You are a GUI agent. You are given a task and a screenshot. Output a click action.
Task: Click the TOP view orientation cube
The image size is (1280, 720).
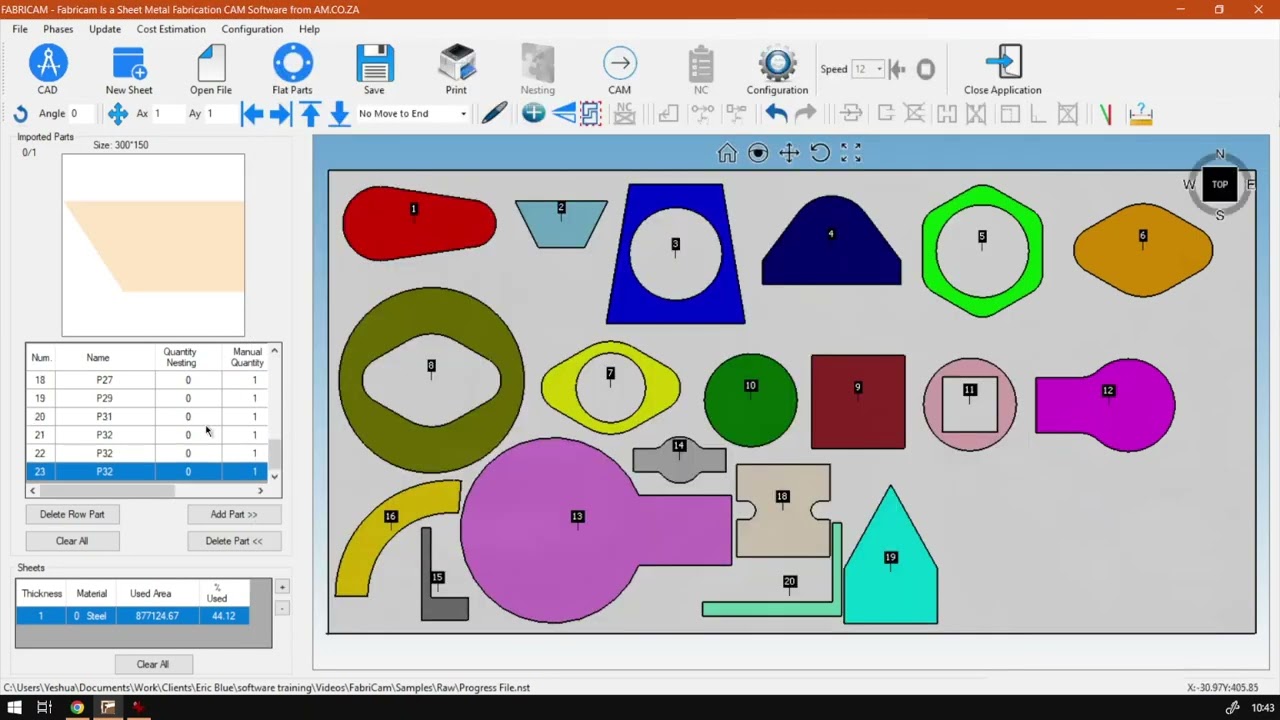(1219, 184)
